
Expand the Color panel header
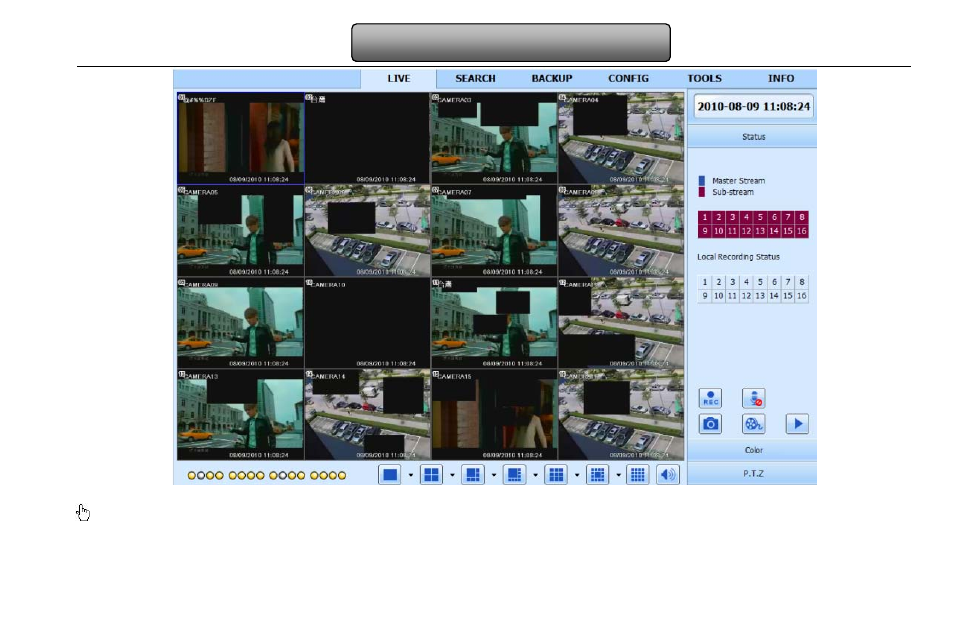tap(752, 450)
